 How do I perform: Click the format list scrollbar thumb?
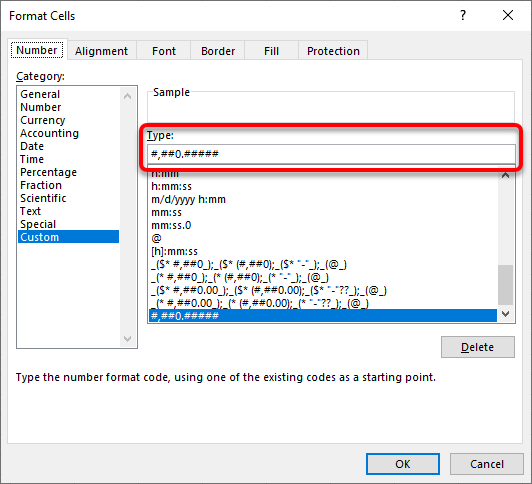tap(506, 285)
